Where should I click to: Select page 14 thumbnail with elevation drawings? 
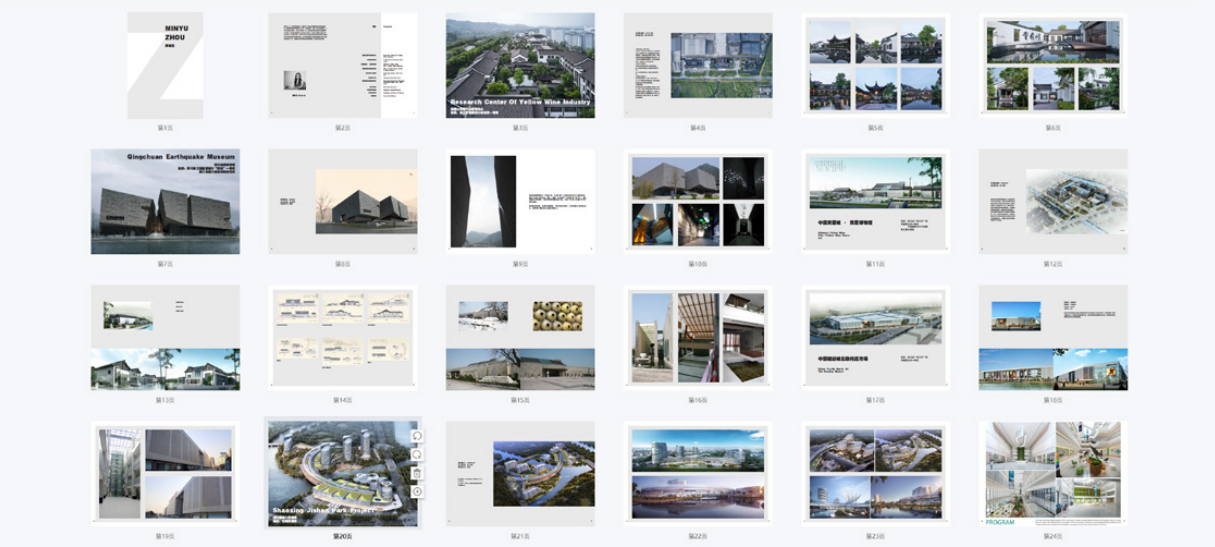[x=343, y=338]
